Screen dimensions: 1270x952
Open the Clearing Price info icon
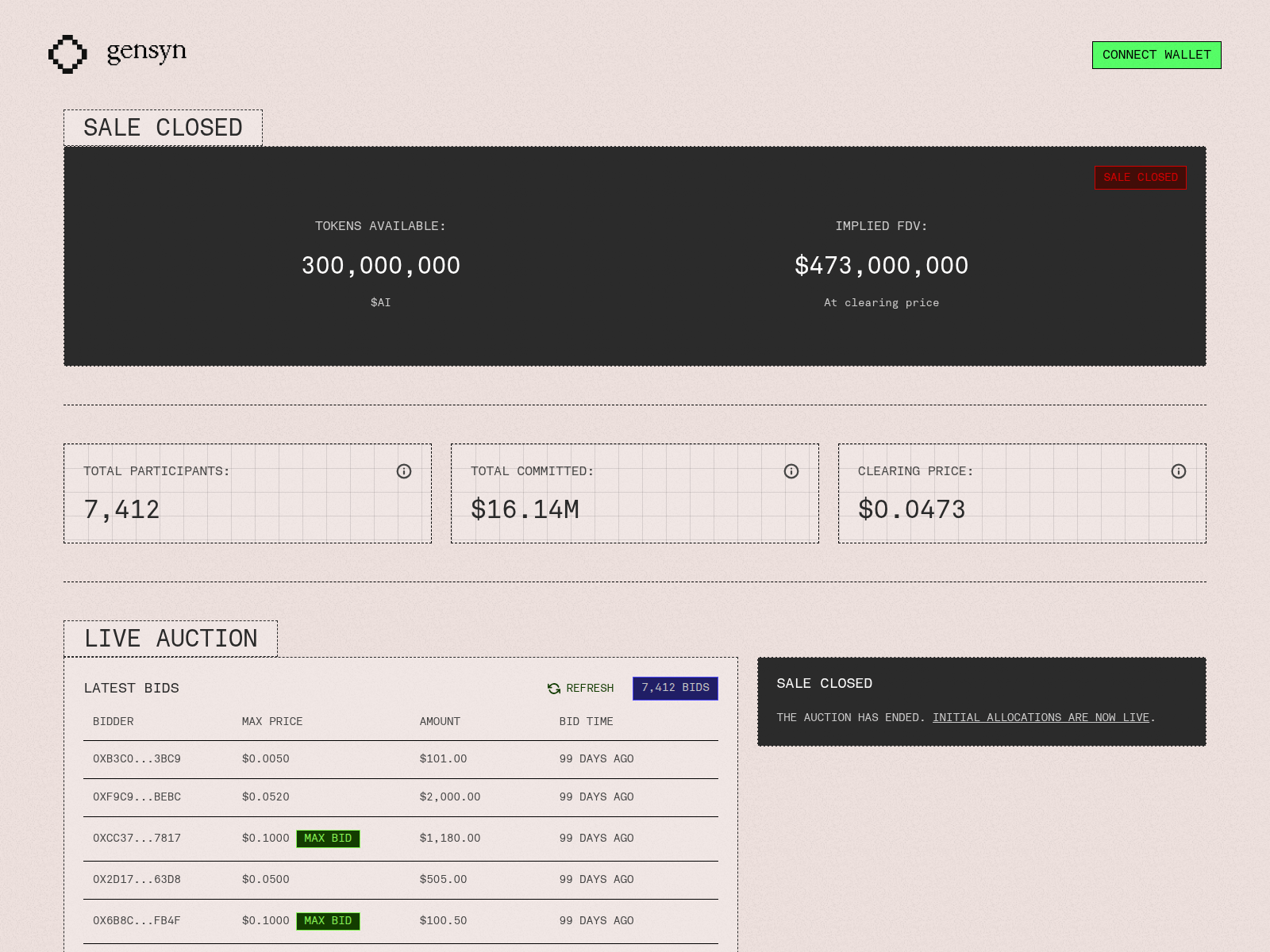tap(1179, 471)
